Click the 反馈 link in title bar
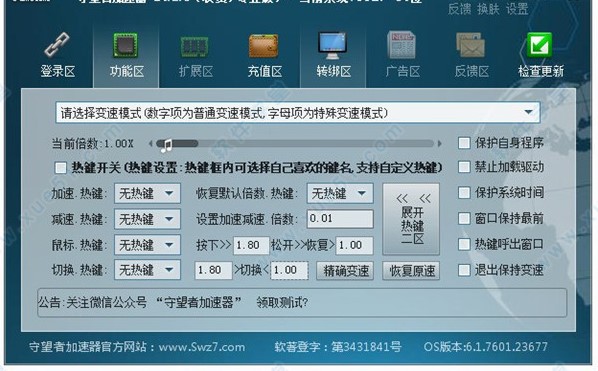This screenshot has width=598, height=371. pos(459,8)
